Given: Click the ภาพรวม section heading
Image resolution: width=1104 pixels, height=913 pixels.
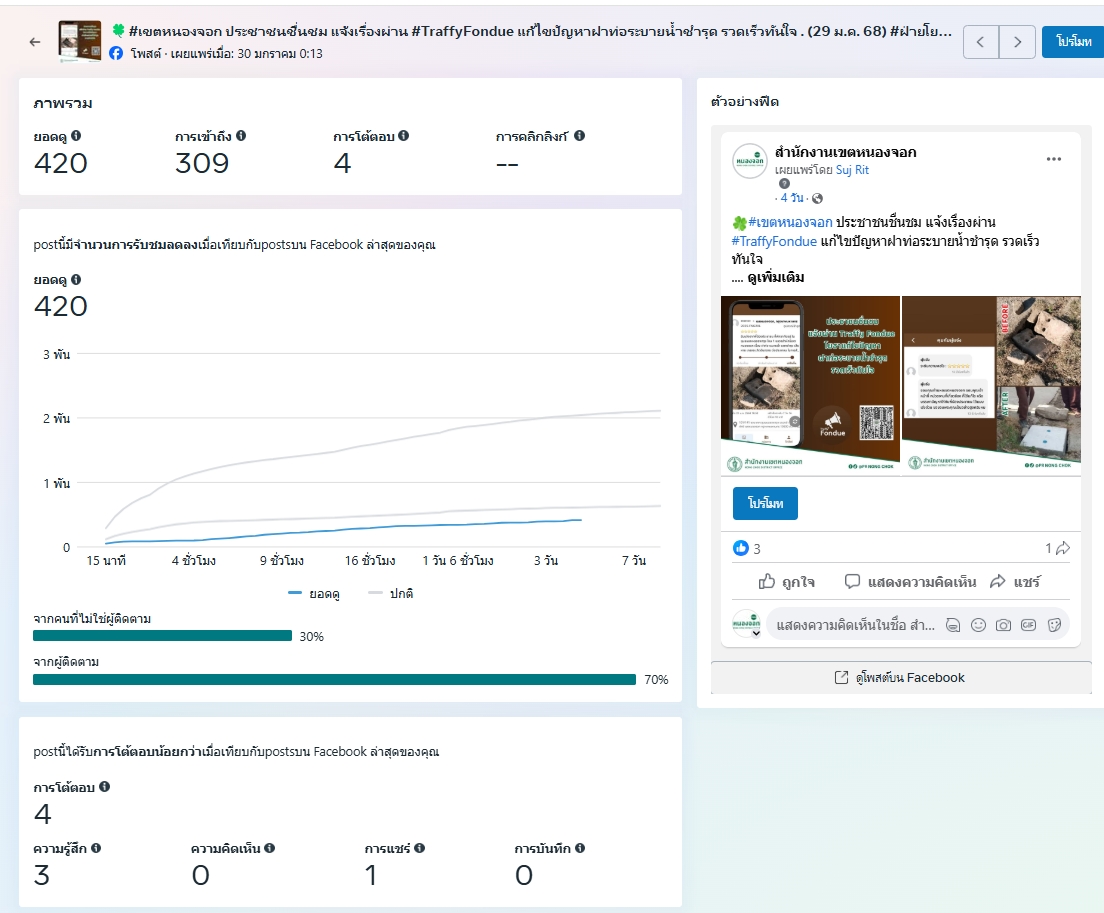Looking at the screenshot, I should click(63, 103).
